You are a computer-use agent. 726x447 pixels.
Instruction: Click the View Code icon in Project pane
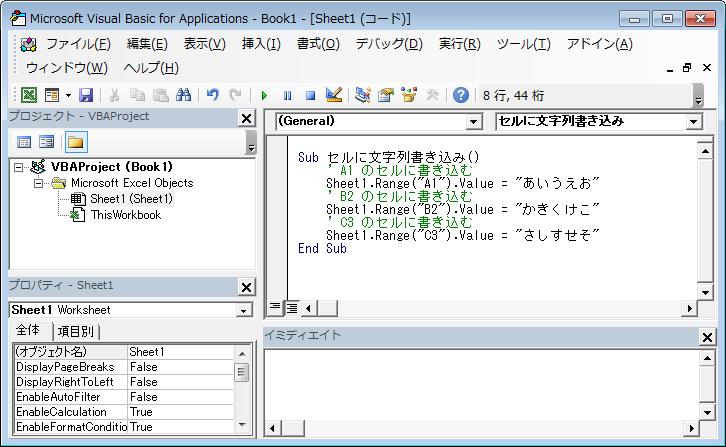pyautogui.click(x=24, y=142)
